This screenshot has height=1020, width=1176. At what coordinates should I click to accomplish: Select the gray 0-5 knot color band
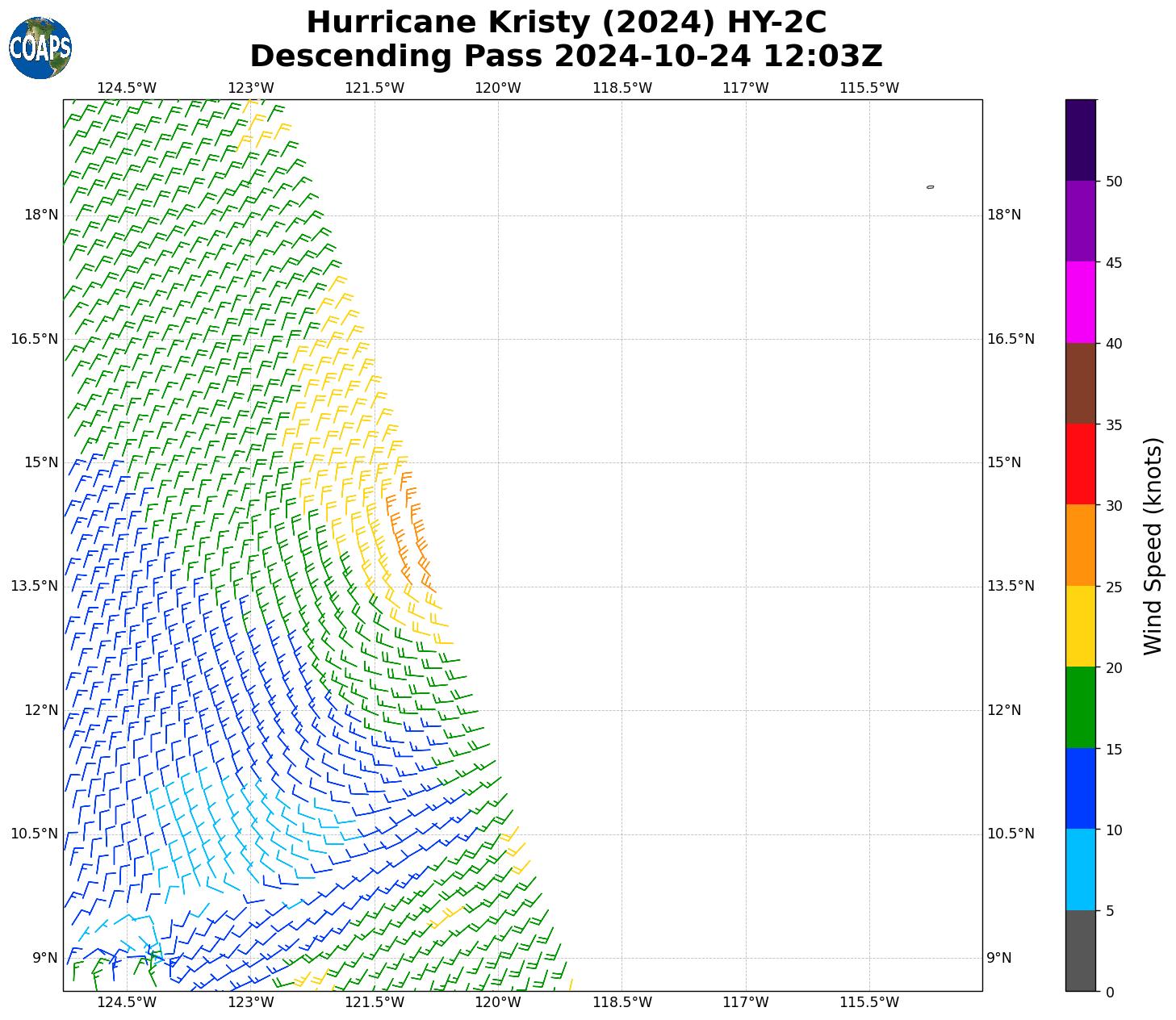(x=1080, y=951)
